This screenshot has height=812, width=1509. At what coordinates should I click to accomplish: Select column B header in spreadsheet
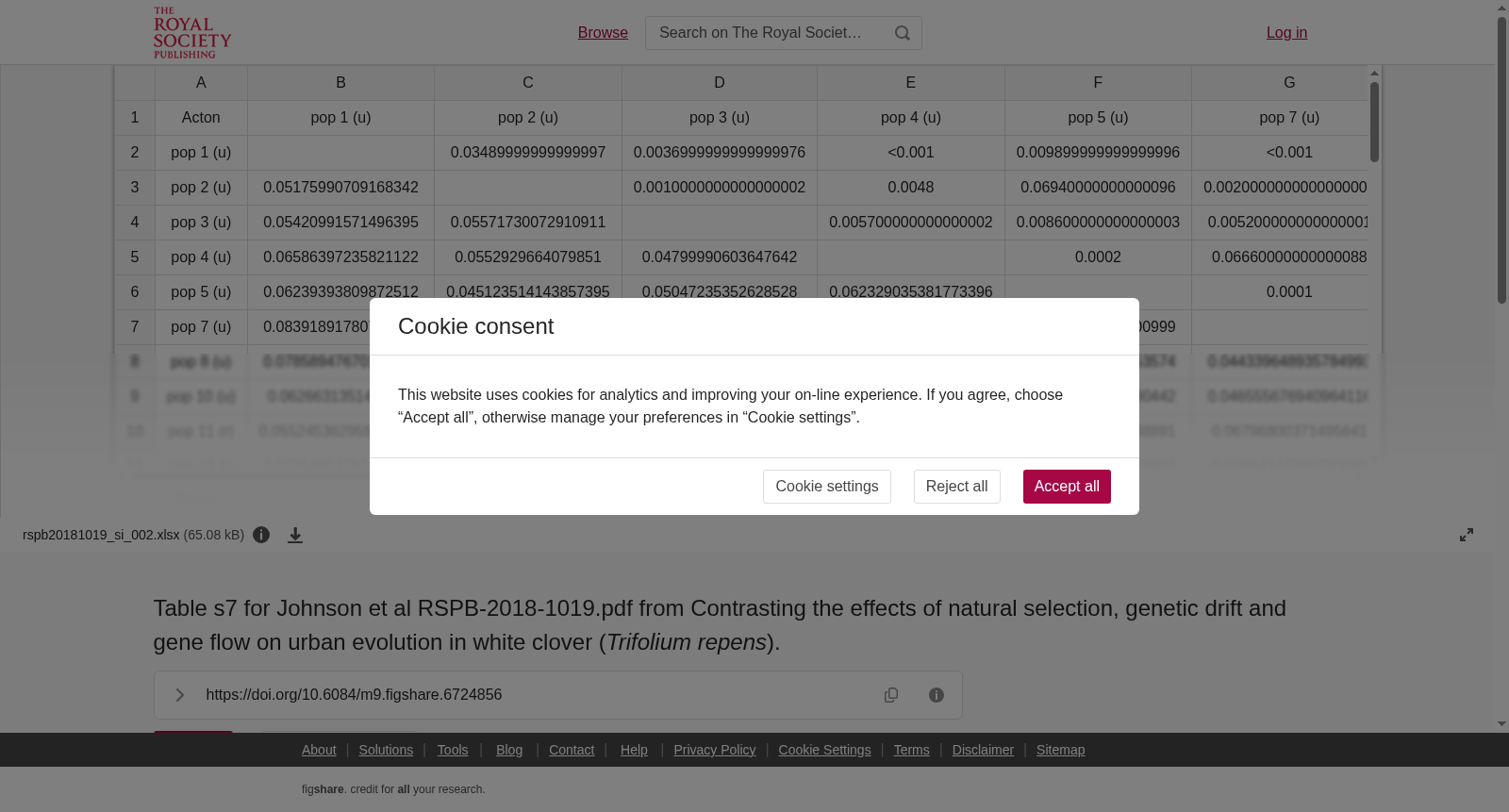coord(340,83)
